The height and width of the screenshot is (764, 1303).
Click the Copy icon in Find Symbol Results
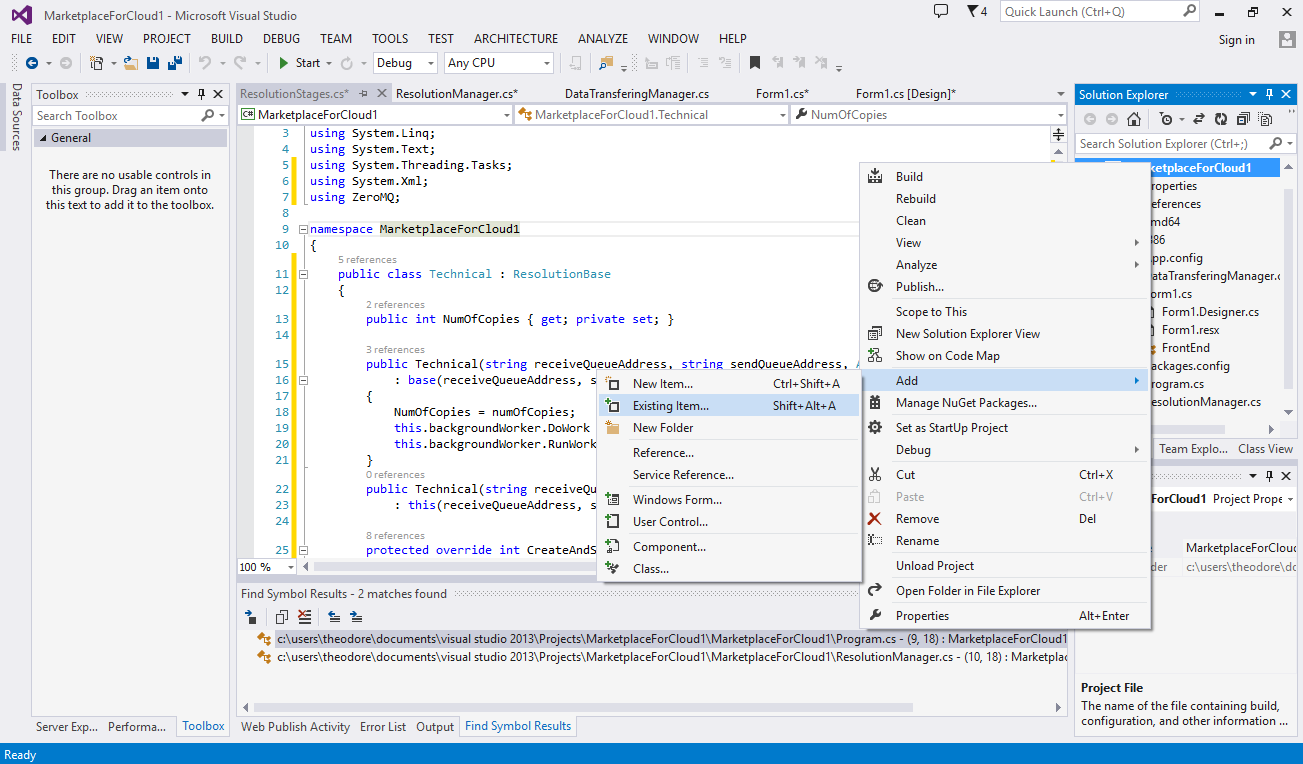pyautogui.click(x=282, y=617)
